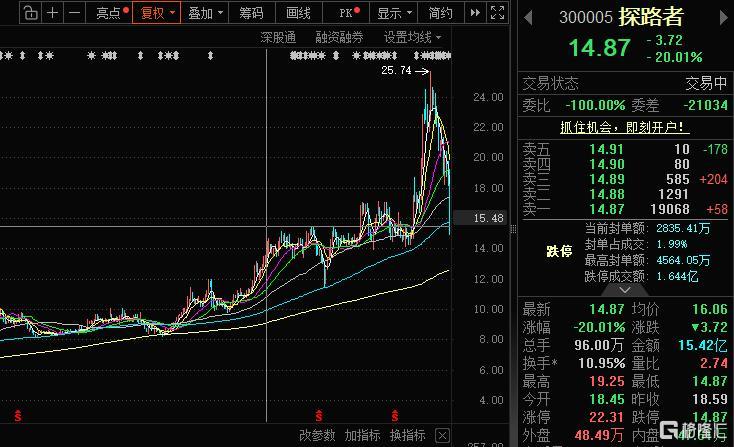Close the indicator panel with X
Viewport: 734px width, 447px height.
pyautogui.click(x=442, y=436)
